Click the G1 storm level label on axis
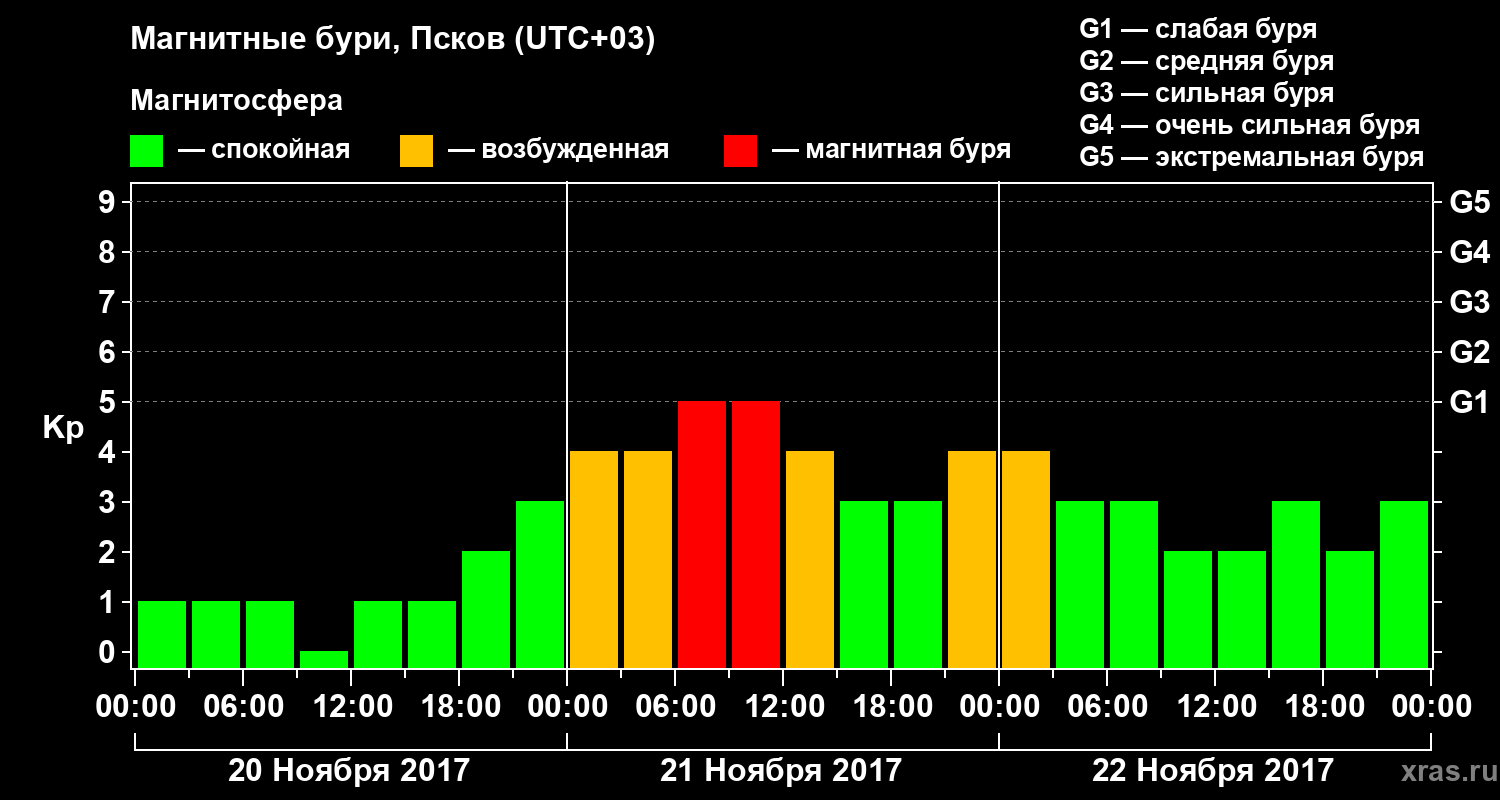1500x800 pixels. (x=1469, y=402)
